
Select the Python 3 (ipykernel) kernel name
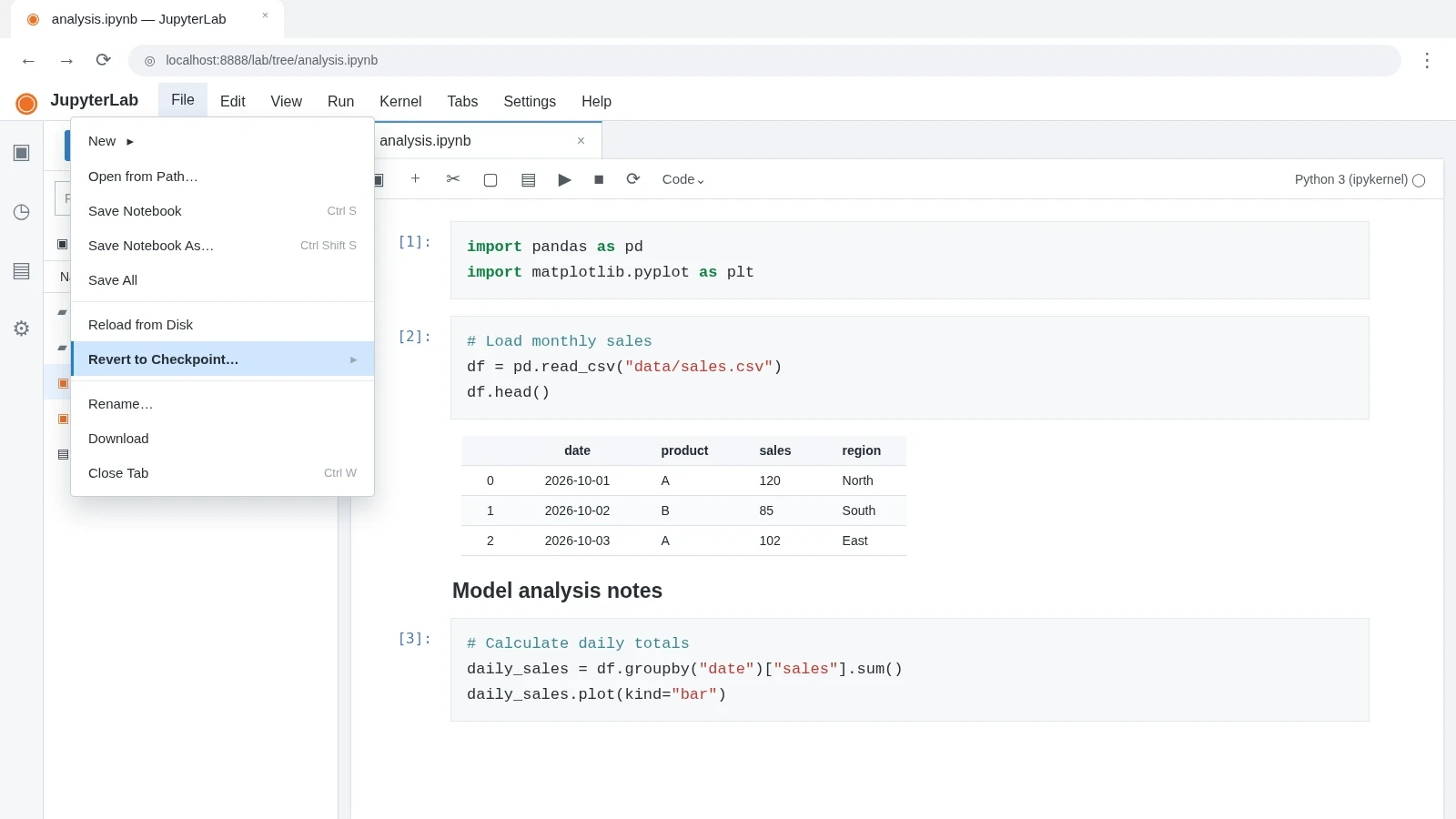coord(1351,180)
